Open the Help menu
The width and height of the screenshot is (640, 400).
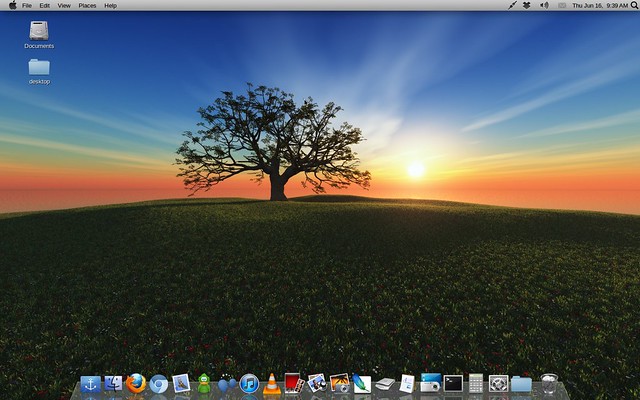pyautogui.click(x=111, y=6)
